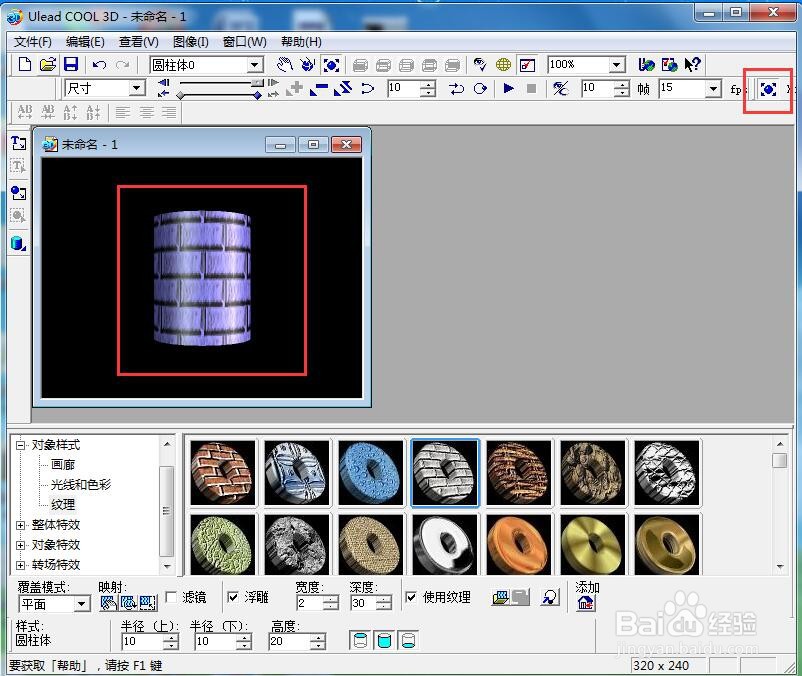Collapse the 对象样式 tree node
Viewport: 802px width, 676px height.
point(20,445)
